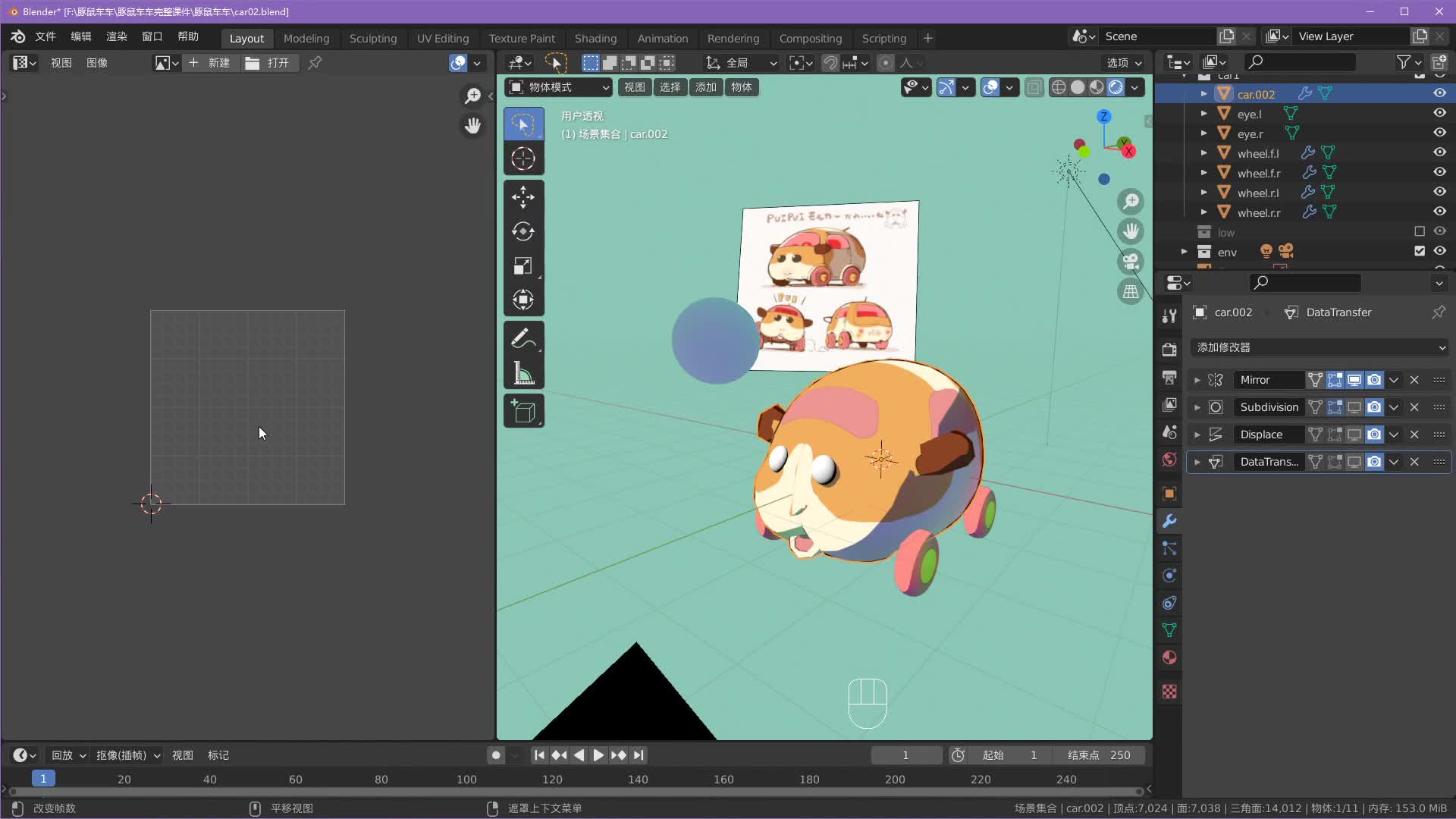
Task: Click New image button
Action: point(210,63)
